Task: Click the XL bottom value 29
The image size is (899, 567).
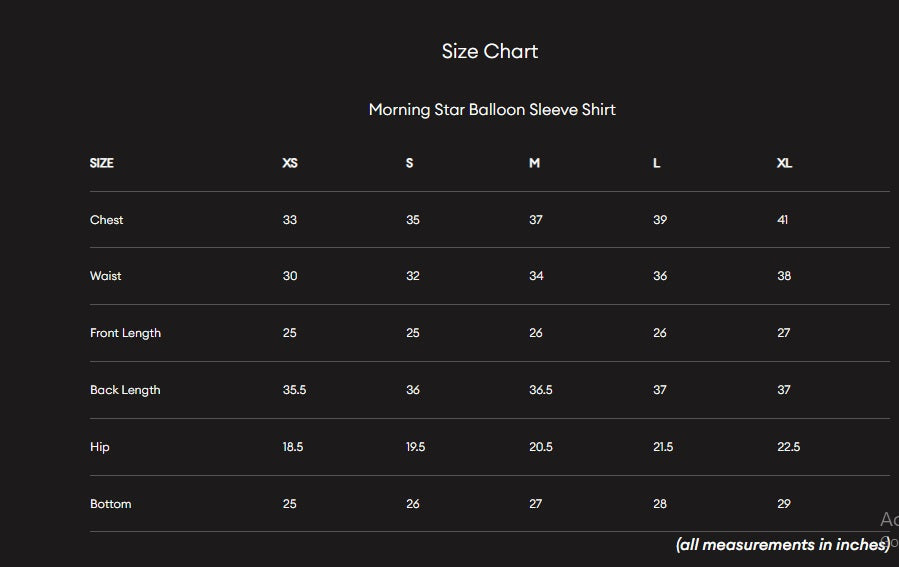Action: [784, 504]
